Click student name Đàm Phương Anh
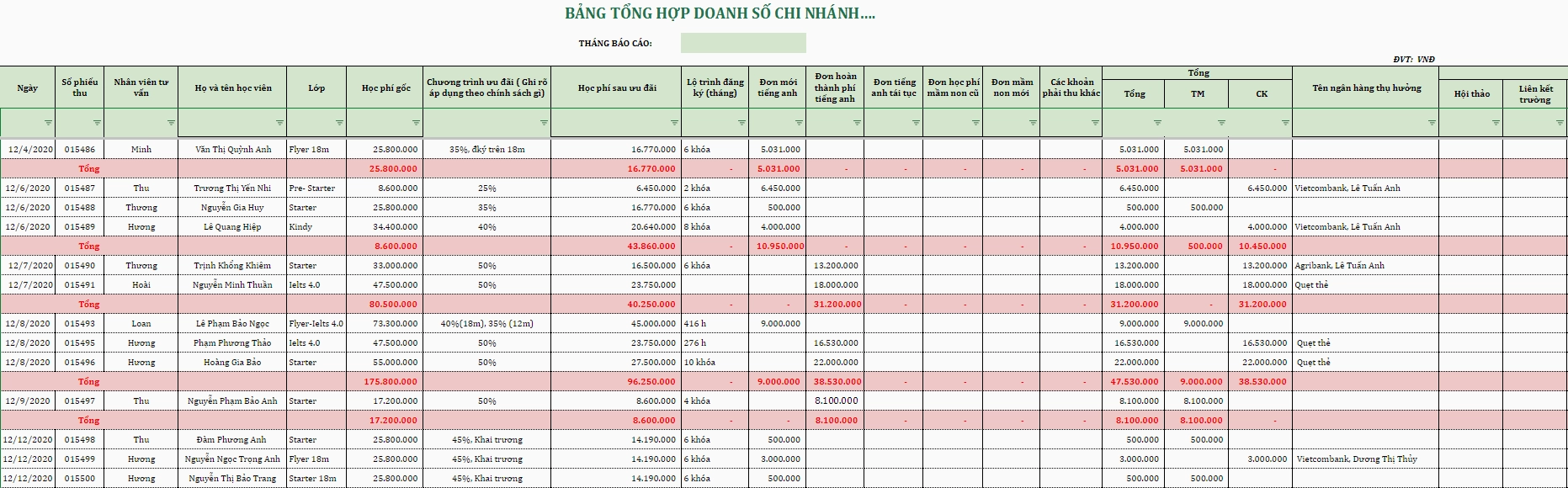Image resolution: width=1568 pixels, height=488 pixels. click(x=233, y=439)
